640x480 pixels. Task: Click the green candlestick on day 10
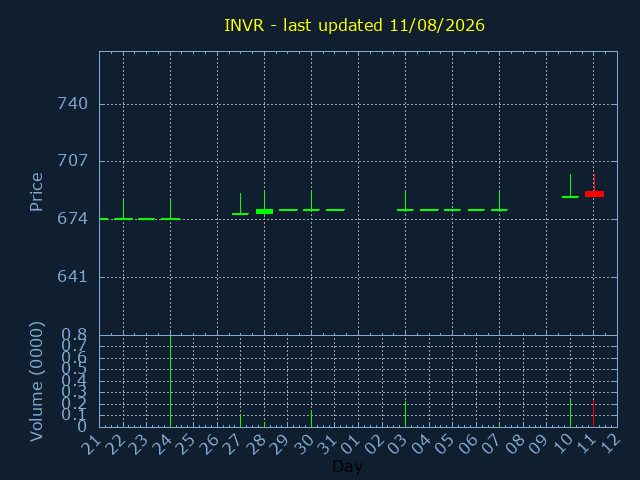pos(570,186)
